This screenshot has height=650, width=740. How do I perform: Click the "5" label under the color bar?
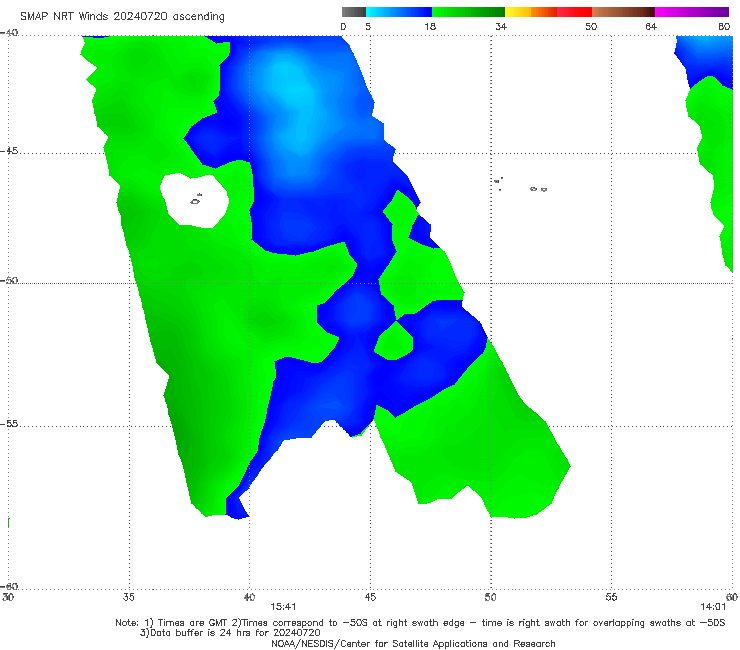point(368,27)
